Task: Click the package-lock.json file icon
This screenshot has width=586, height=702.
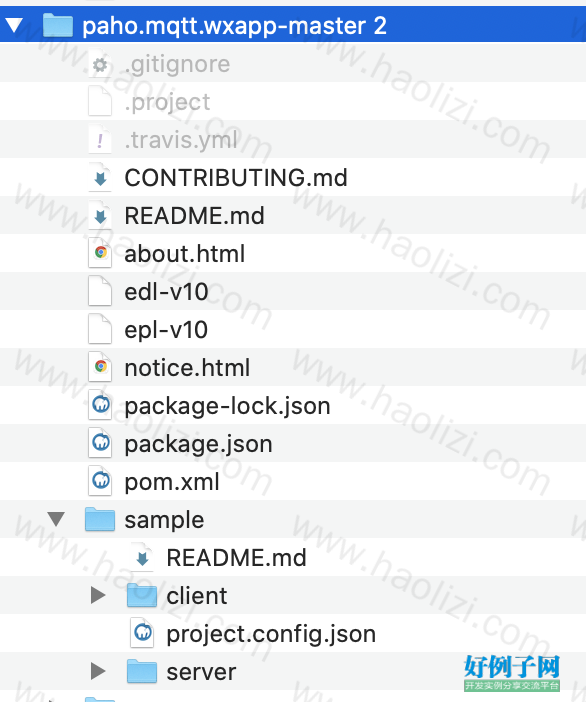Action: pyautogui.click(x=100, y=406)
